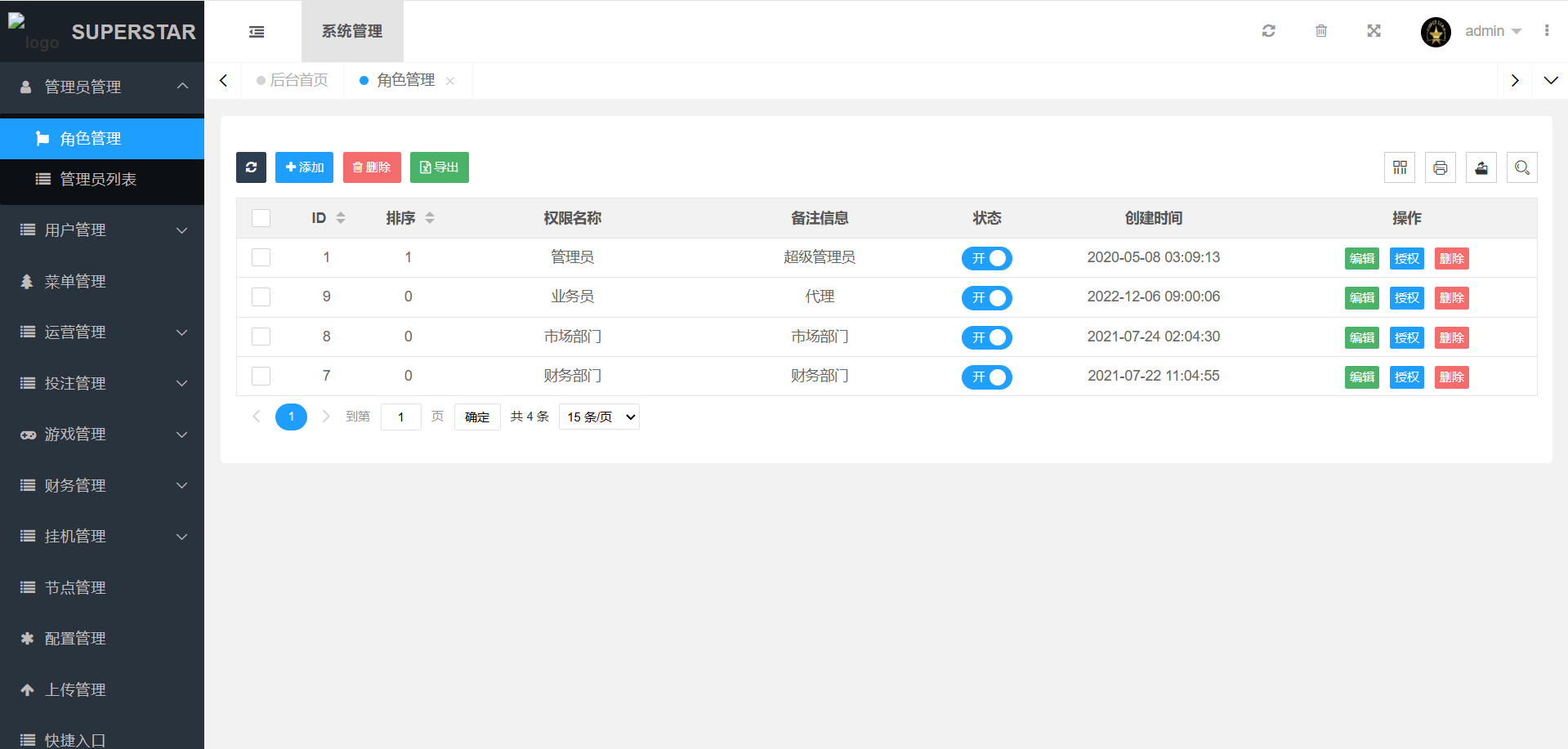Turn off status switch for 管理员 row
Viewport: 1568px width, 749px height.
click(986, 258)
